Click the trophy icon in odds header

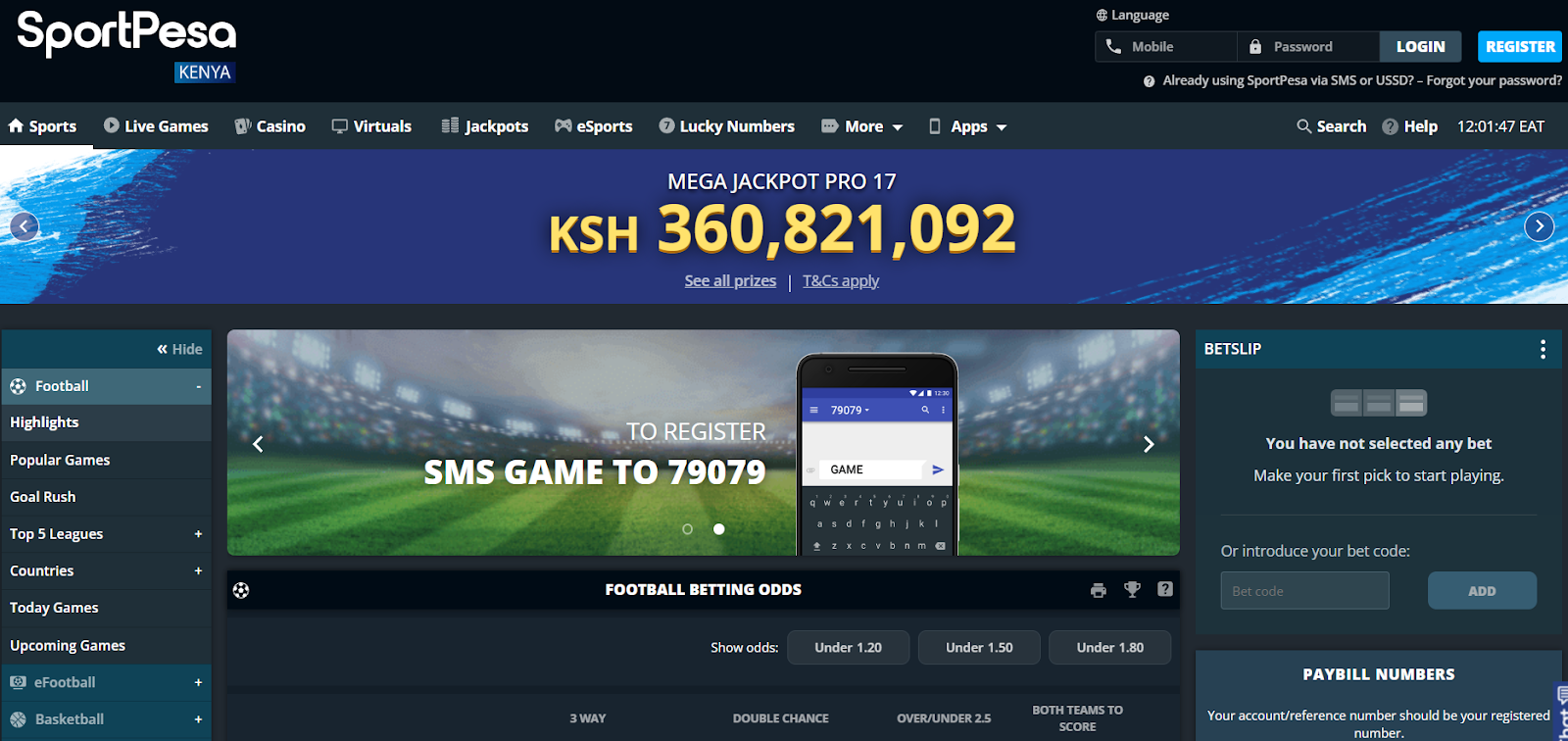click(1132, 589)
